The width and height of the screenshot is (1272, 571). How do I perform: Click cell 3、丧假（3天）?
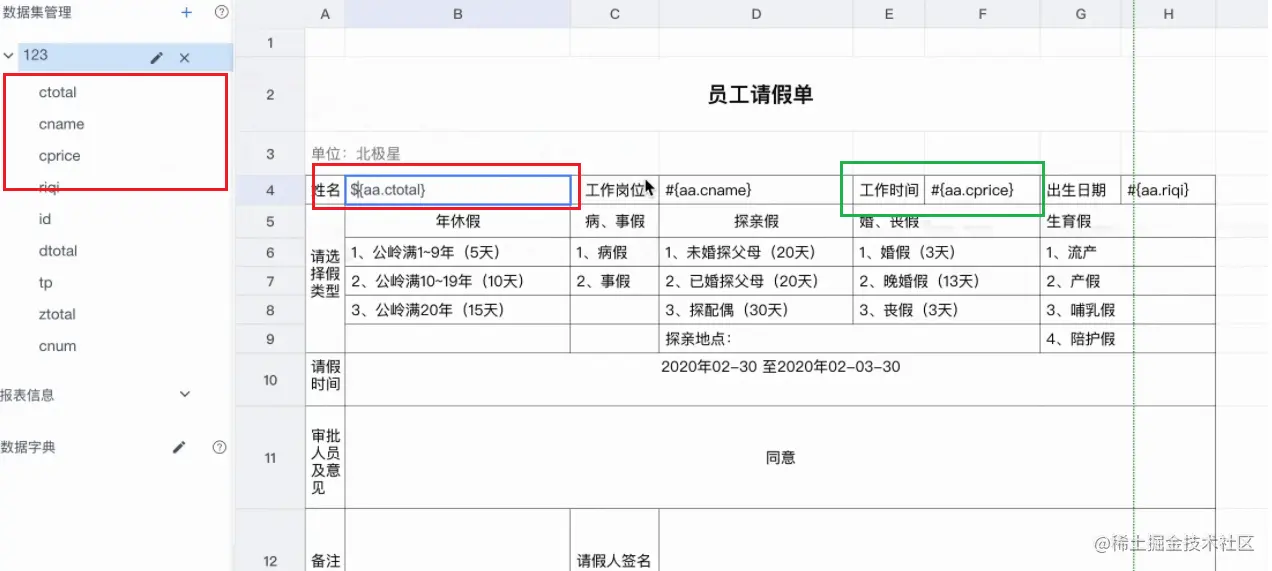coord(946,310)
